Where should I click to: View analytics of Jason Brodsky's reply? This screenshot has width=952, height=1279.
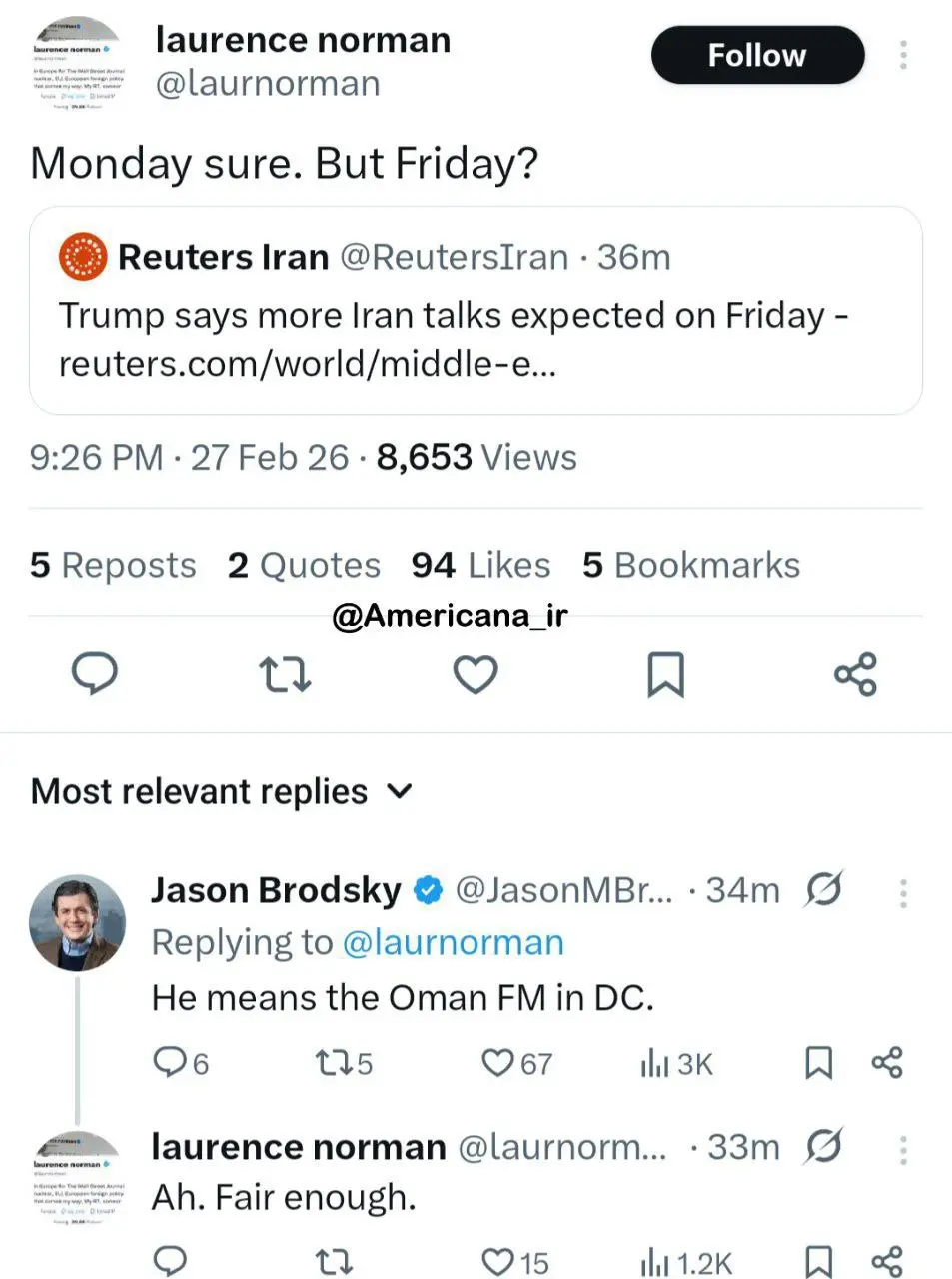pos(676,1064)
